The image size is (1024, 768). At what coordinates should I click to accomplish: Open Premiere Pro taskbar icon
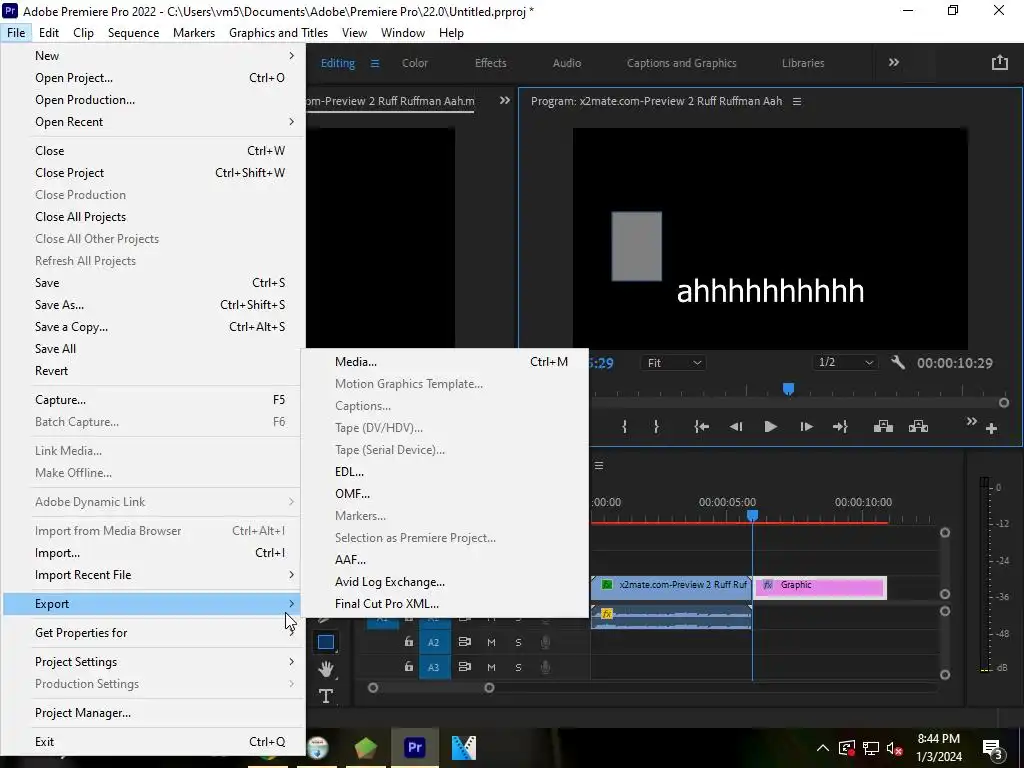[x=415, y=747]
